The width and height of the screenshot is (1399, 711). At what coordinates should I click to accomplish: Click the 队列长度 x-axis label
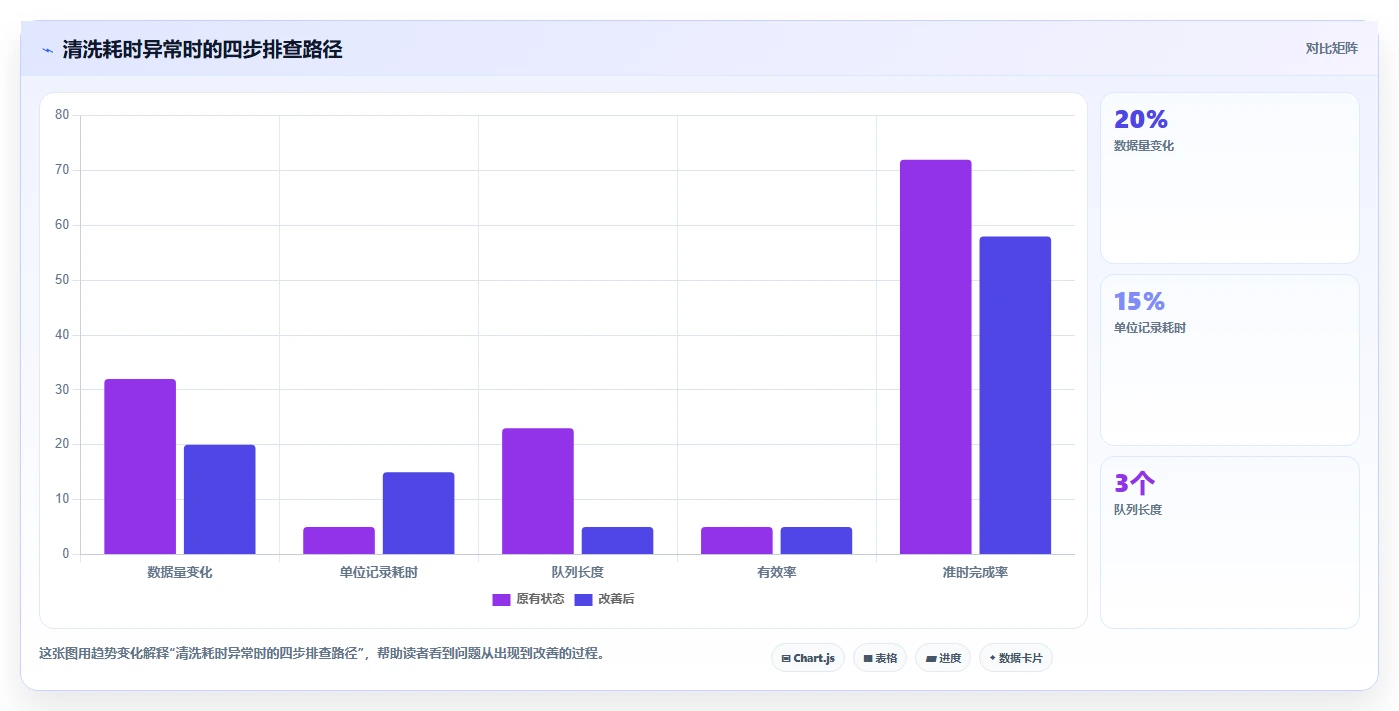[578, 572]
